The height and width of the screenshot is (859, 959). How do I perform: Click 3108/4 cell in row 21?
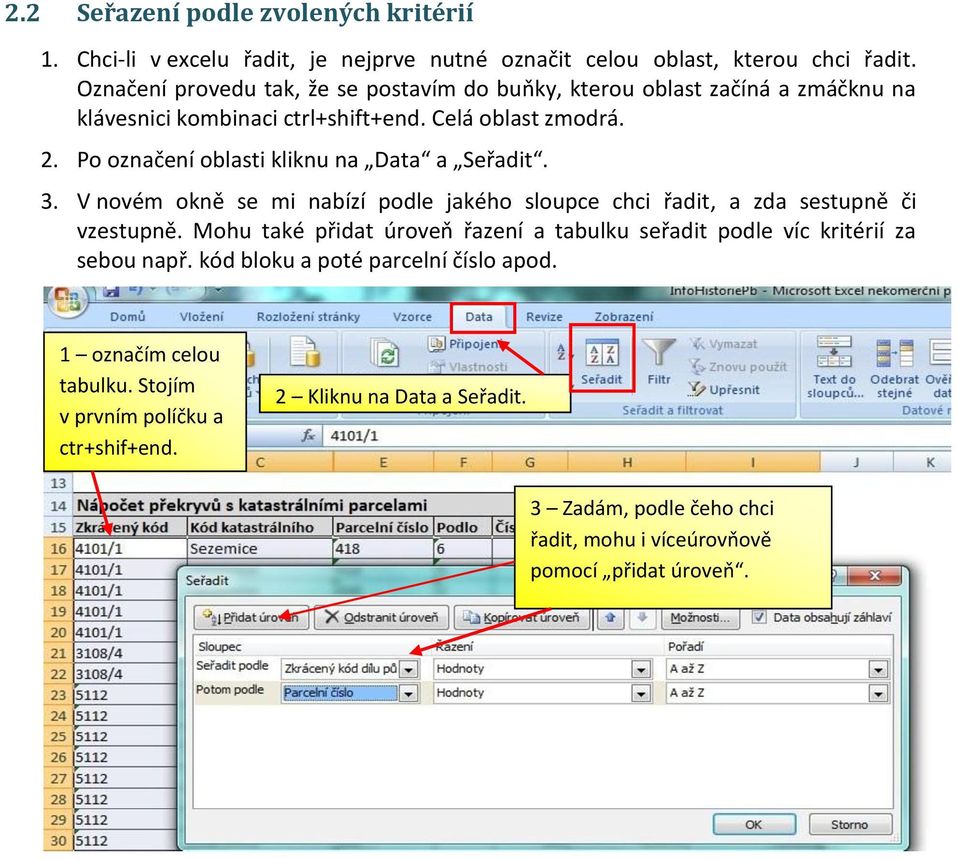(125, 653)
